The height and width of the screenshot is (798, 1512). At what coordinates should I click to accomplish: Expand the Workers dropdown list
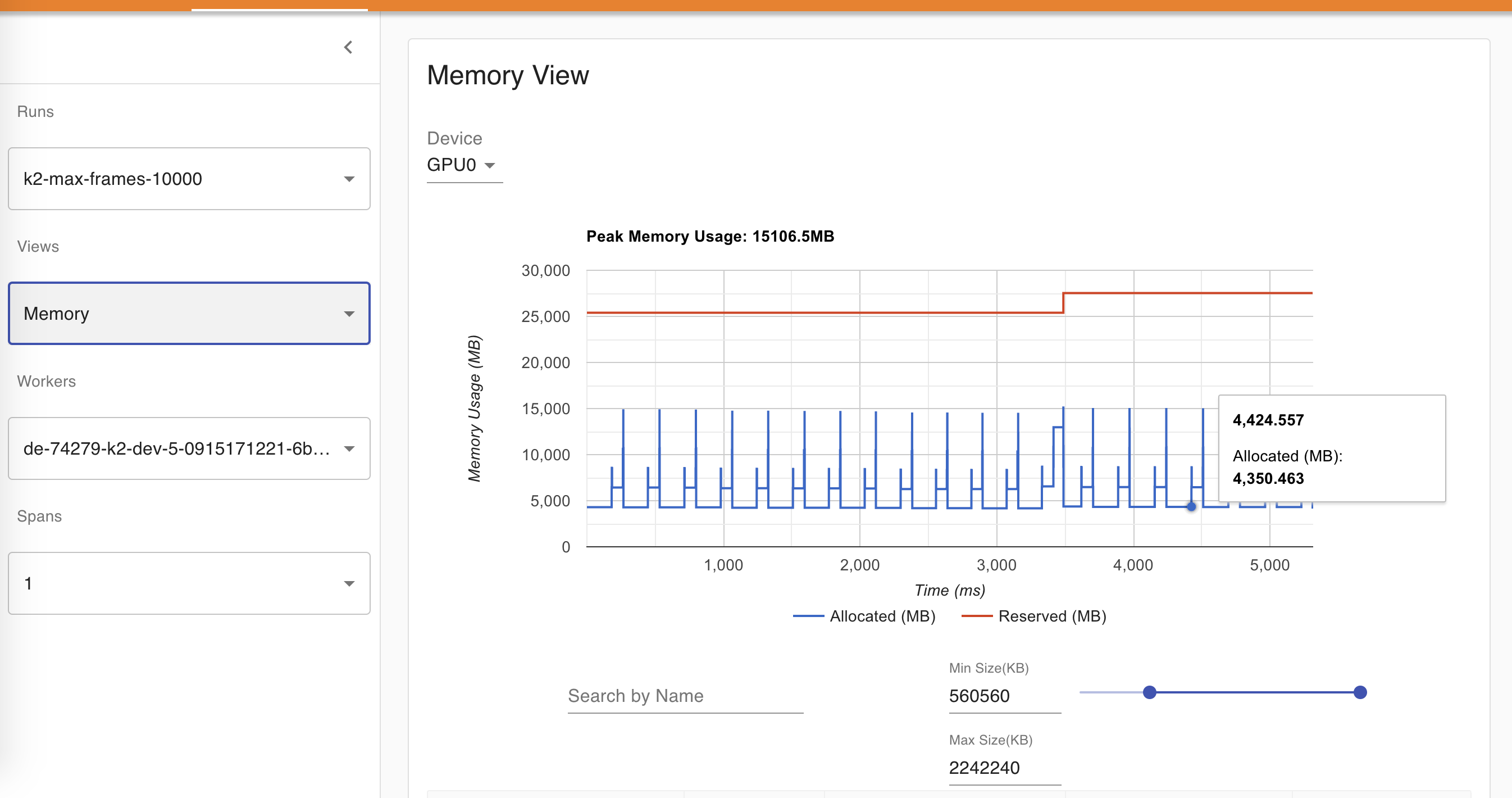pyautogui.click(x=189, y=448)
